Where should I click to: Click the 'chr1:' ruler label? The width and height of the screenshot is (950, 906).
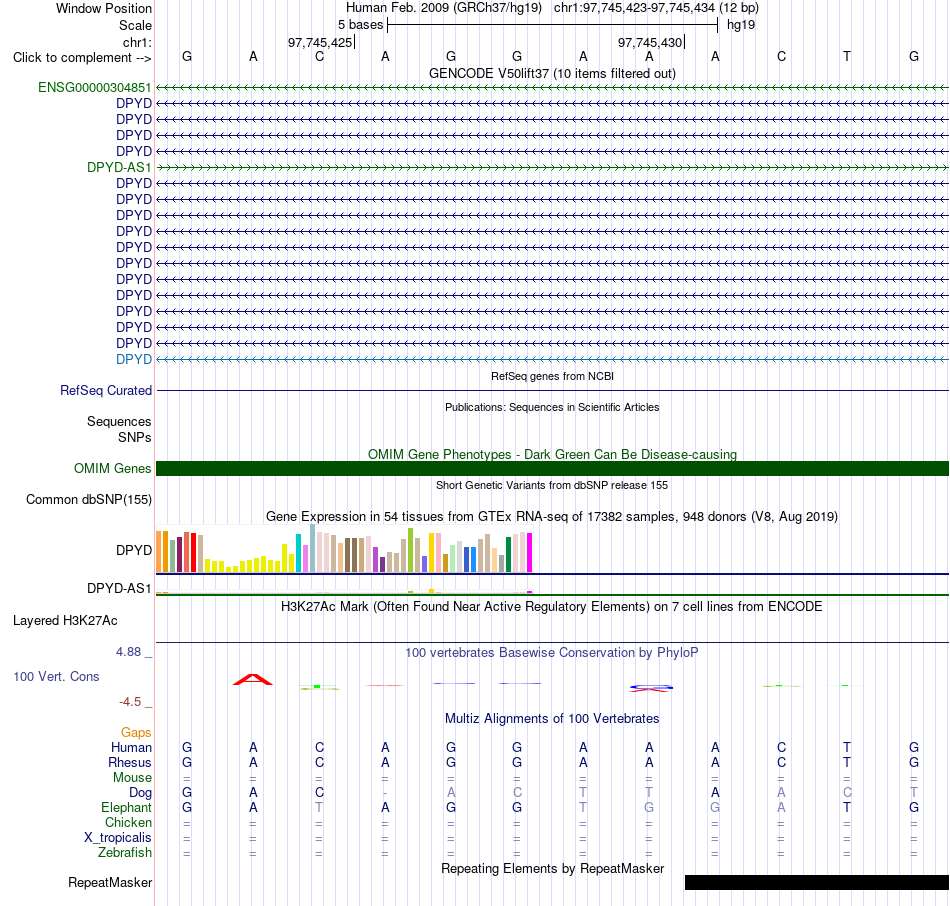pyautogui.click(x=137, y=42)
